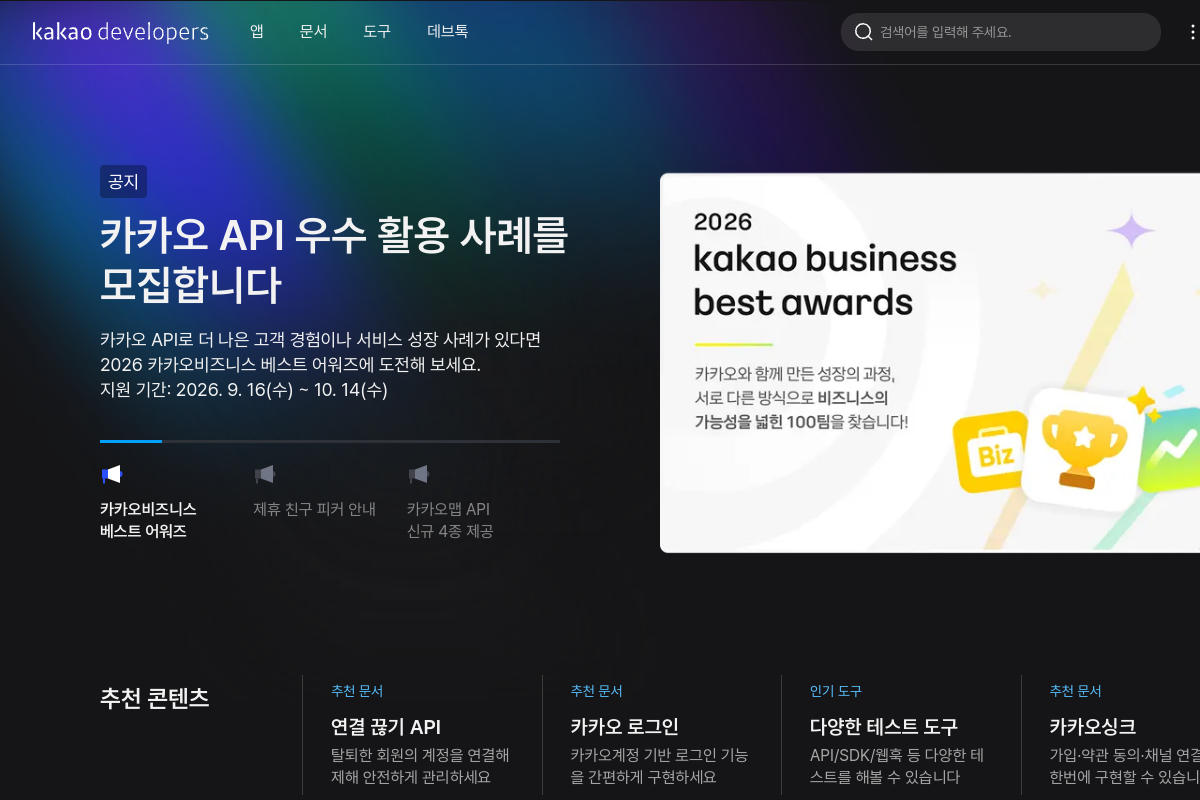Open the 카카오 API 우수 활용 사례를 모집합니다 headline

pos(334,260)
